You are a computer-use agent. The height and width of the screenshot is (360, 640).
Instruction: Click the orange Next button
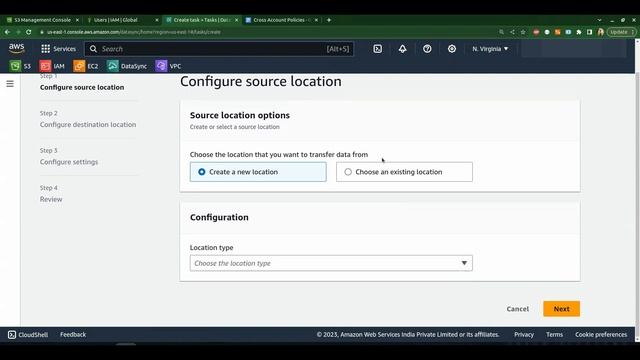[561, 309]
